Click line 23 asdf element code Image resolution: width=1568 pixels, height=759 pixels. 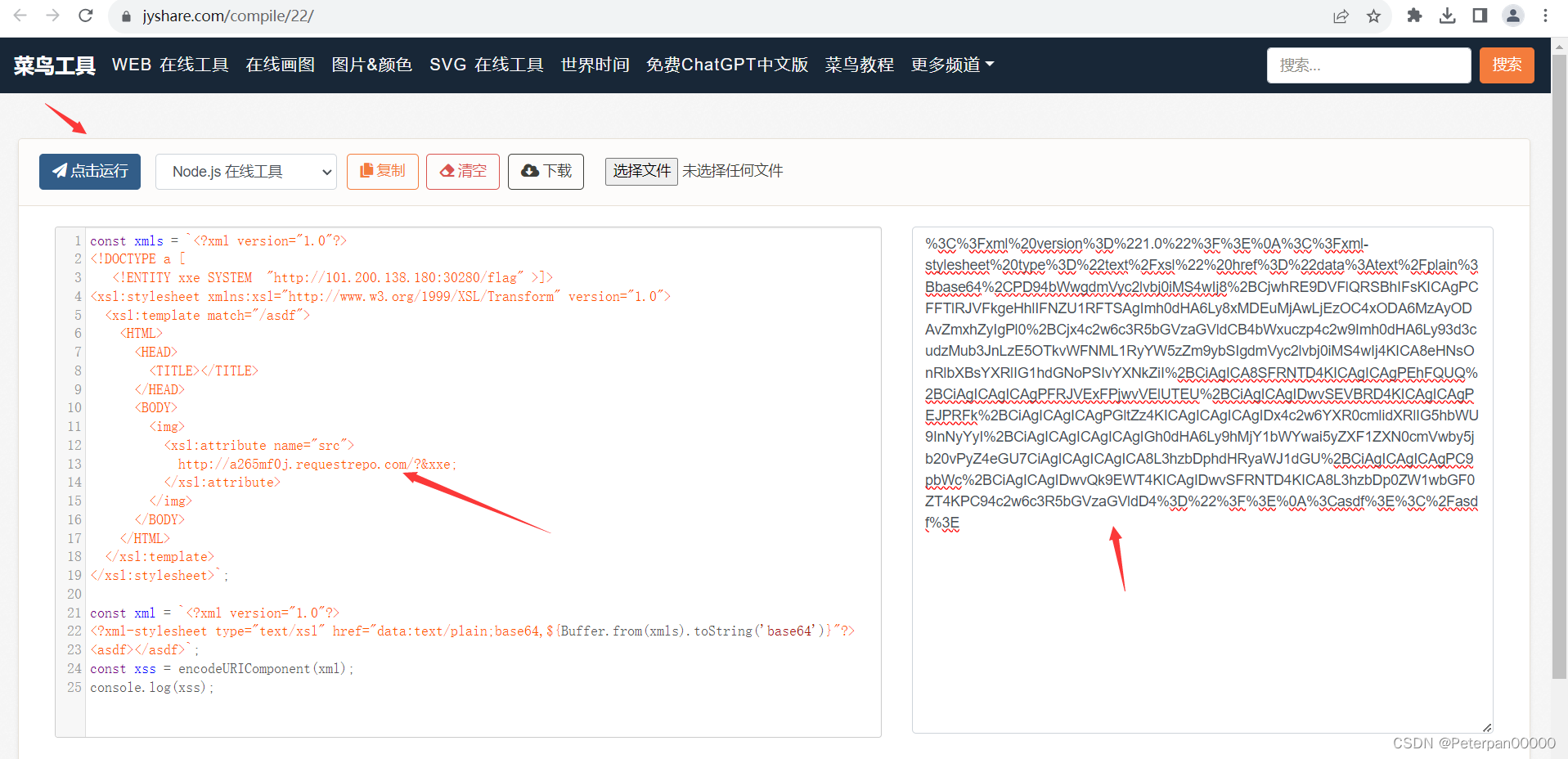pos(145,650)
